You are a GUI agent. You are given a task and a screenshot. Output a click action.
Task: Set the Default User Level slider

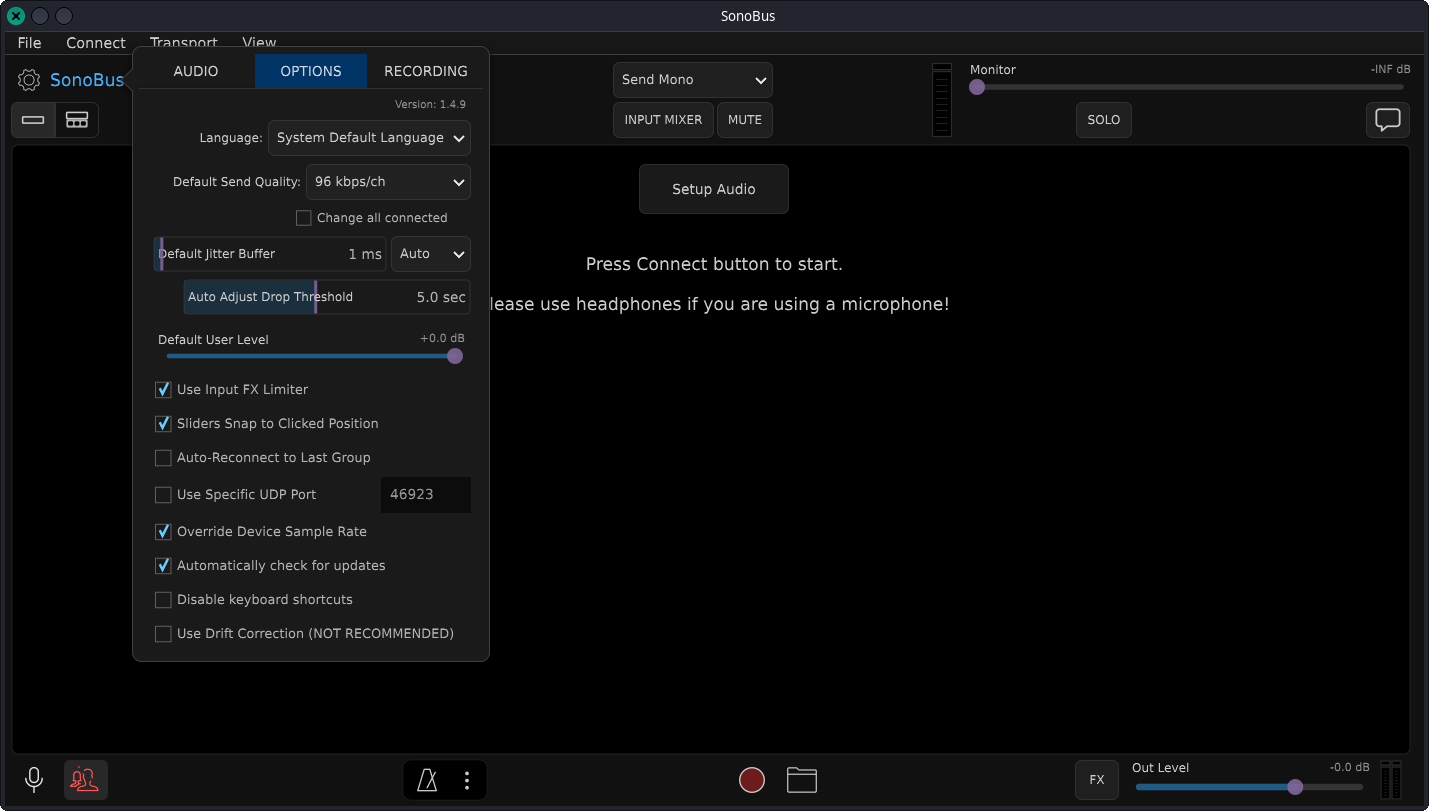click(x=311, y=356)
